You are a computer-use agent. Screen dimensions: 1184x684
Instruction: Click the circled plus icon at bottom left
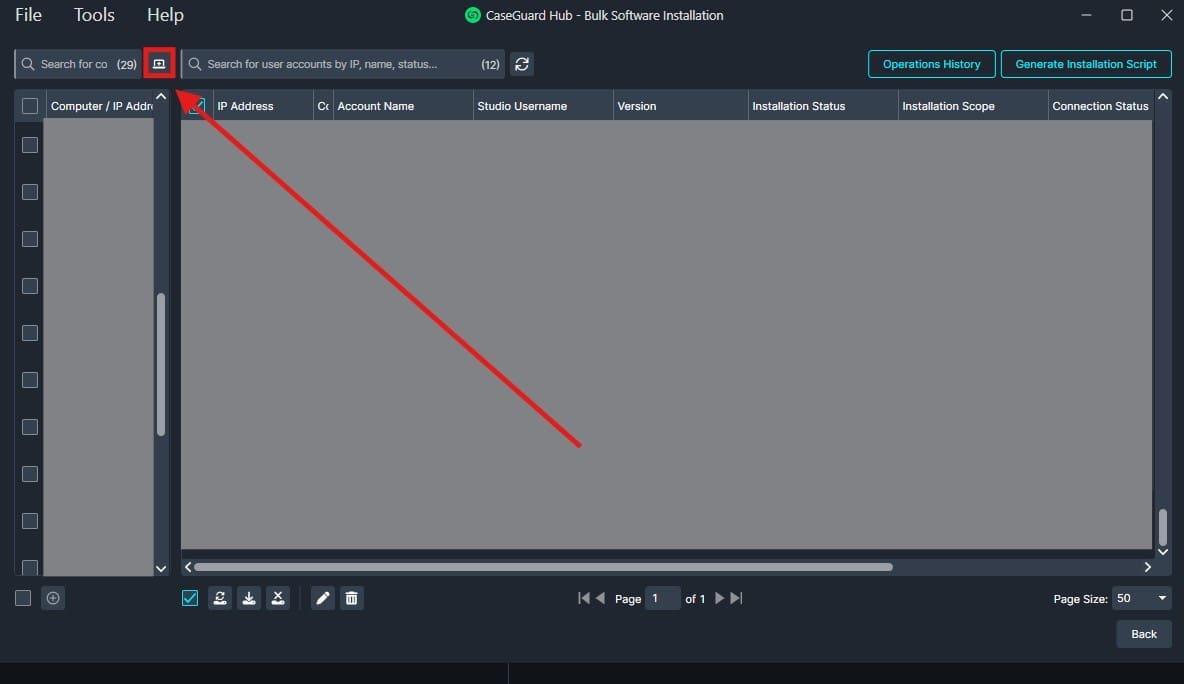[x=54, y=598]
